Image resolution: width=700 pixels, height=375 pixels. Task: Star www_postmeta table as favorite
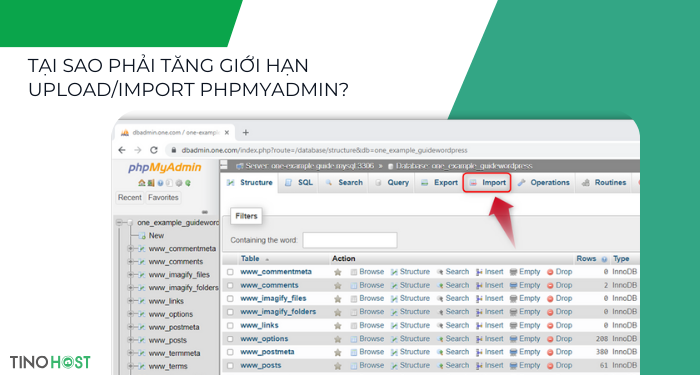click(338, 352)
